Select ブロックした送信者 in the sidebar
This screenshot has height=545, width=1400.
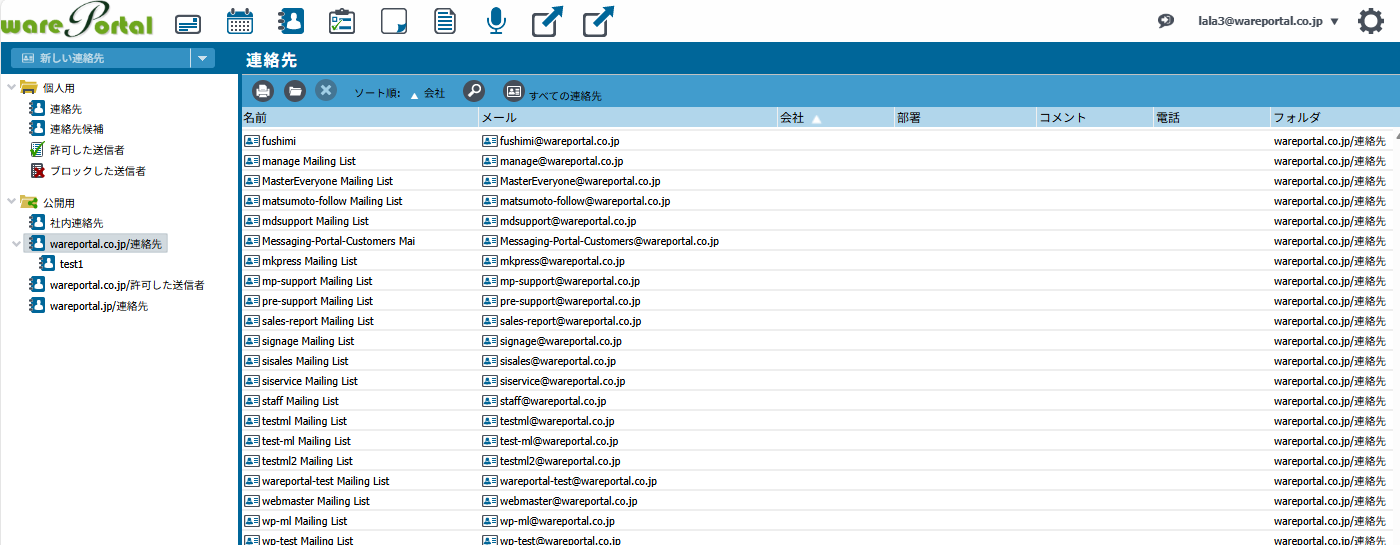[97, 171]
